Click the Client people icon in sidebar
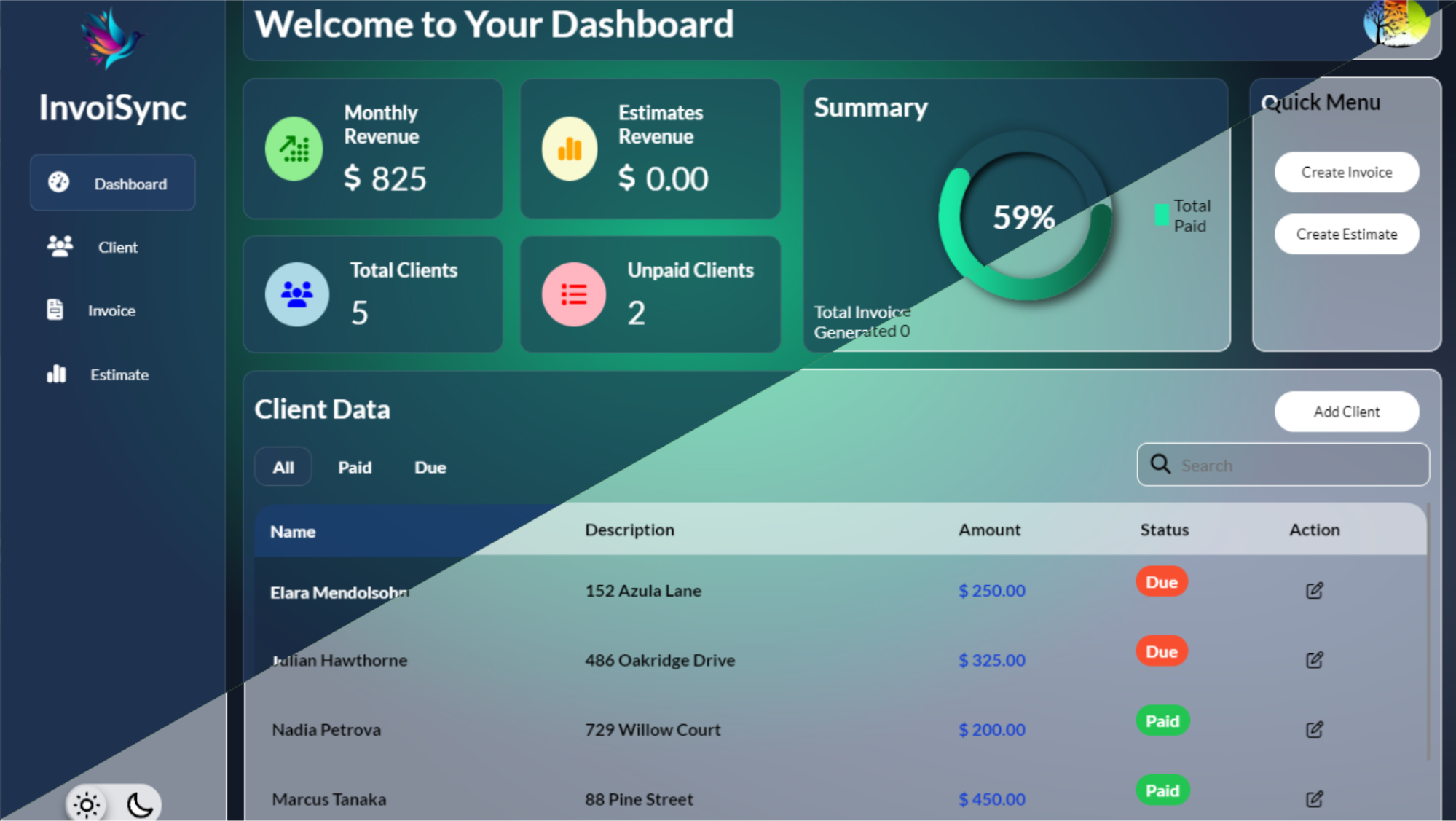 coord(60,246)
